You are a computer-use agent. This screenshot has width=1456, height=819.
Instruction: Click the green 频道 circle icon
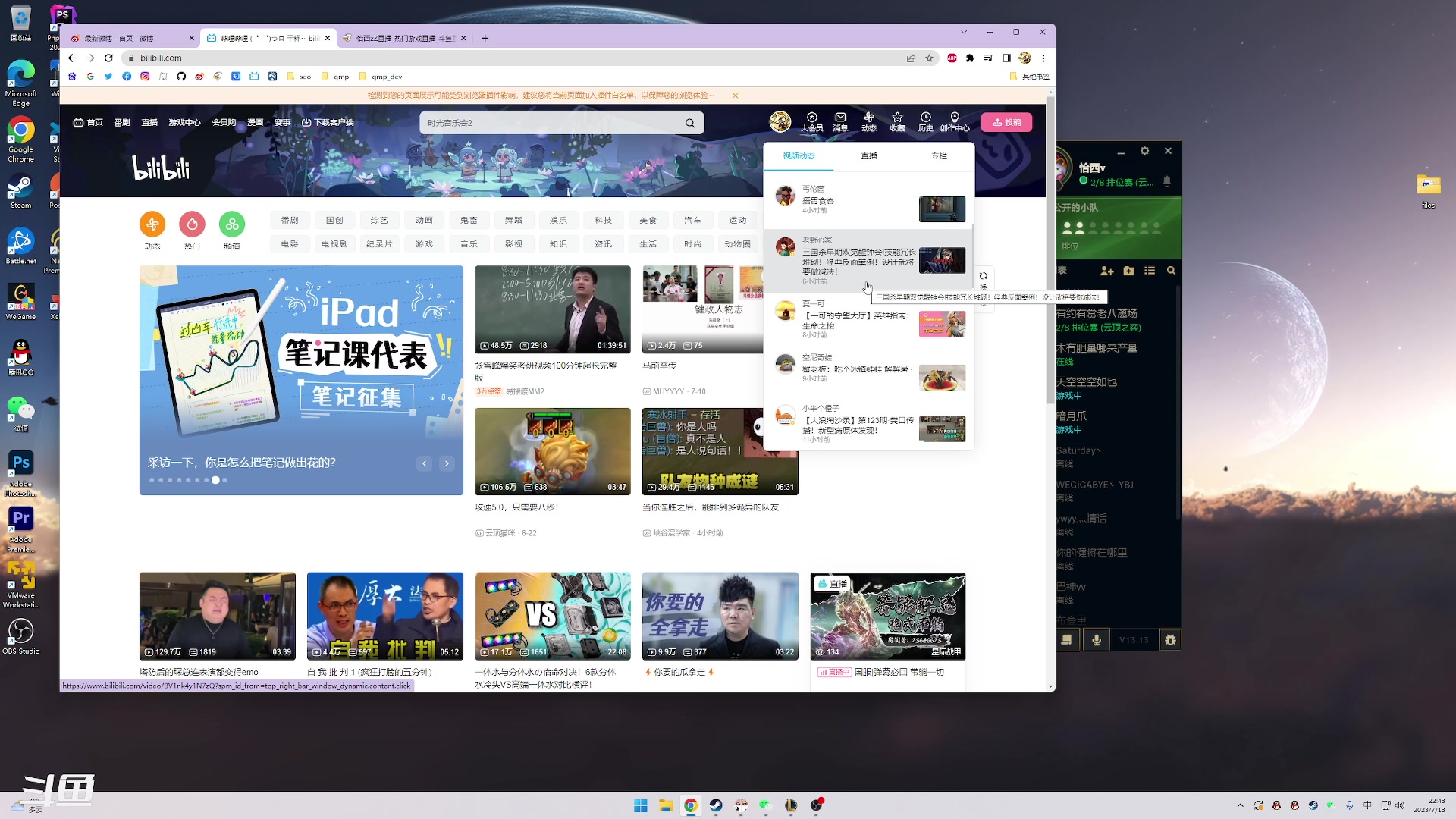[232, 224]
